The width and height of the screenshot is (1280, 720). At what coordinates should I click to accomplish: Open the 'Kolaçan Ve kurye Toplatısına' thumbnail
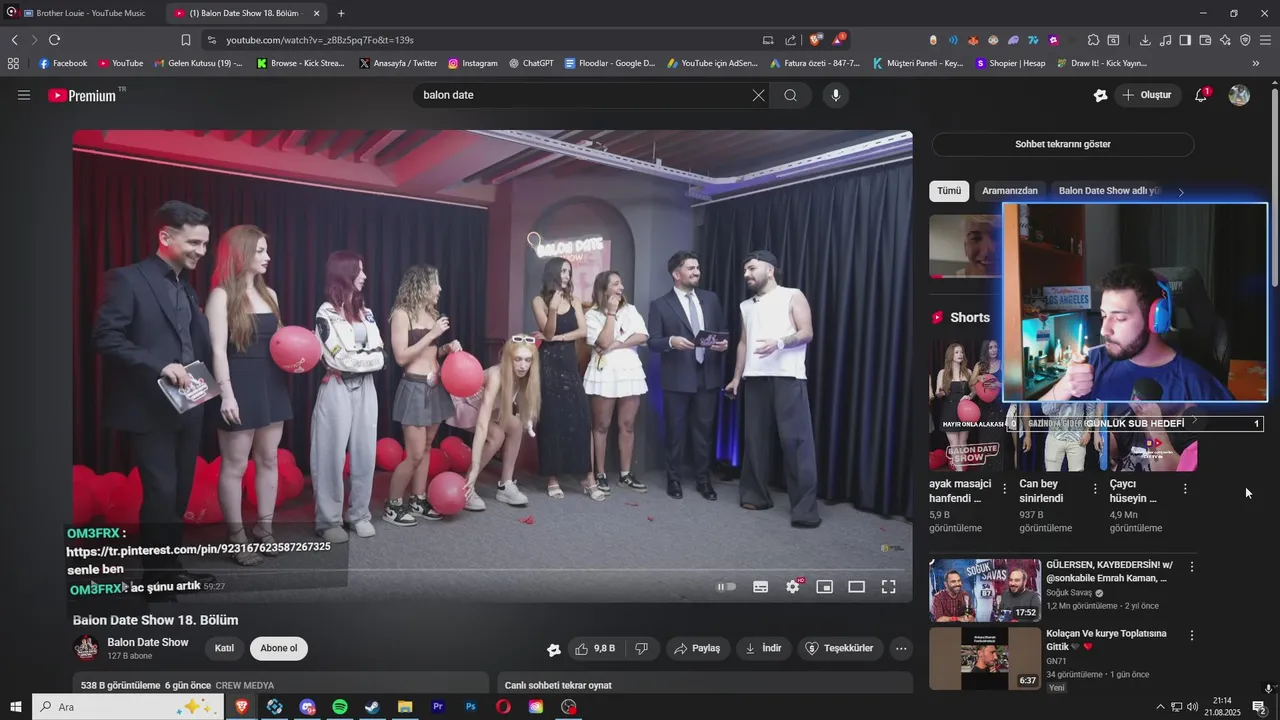[x=985, y=659]
